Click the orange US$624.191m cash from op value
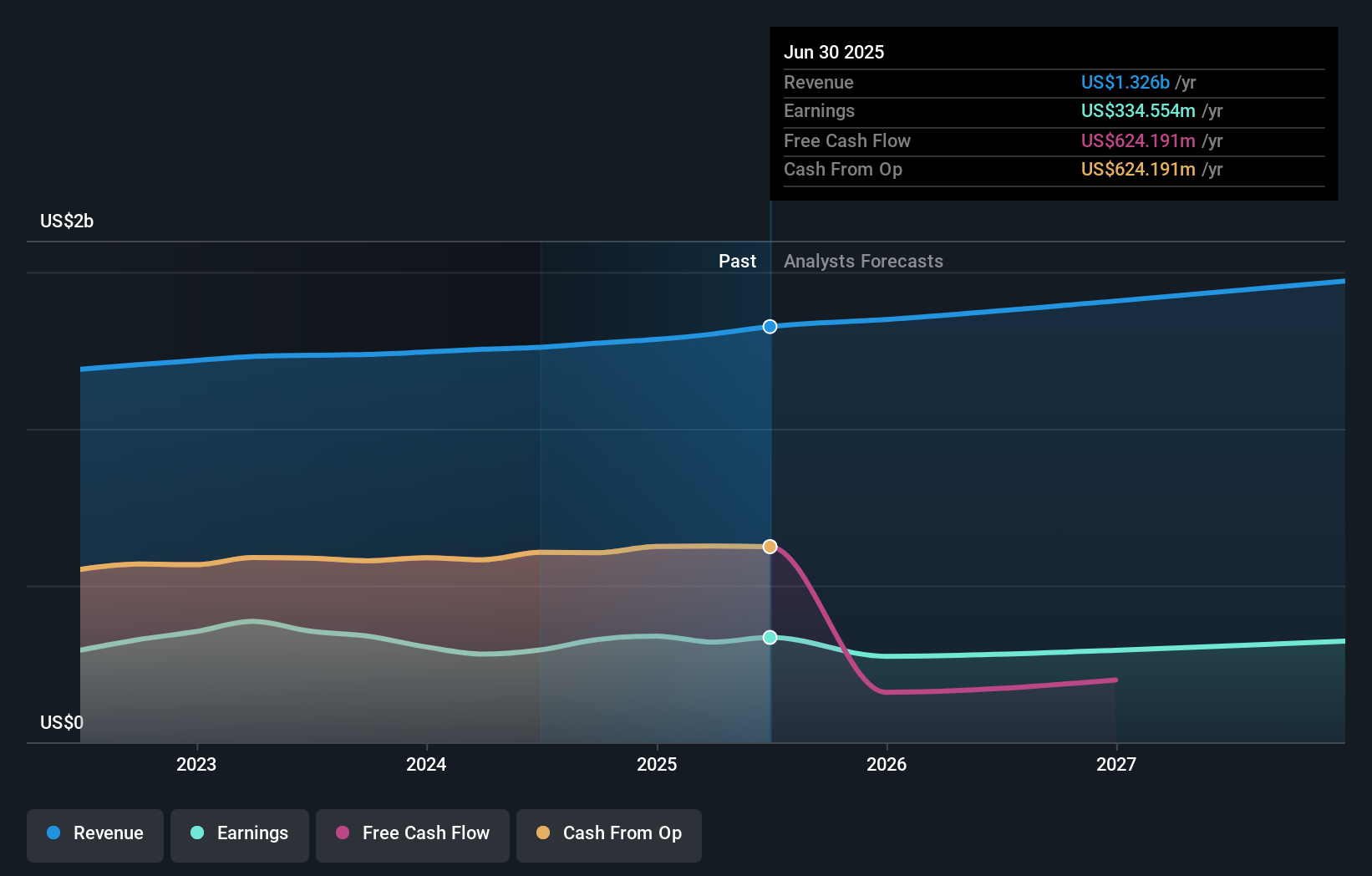Image resolution: width=1372 pixels, height=876 pixels. (1138, 169)
